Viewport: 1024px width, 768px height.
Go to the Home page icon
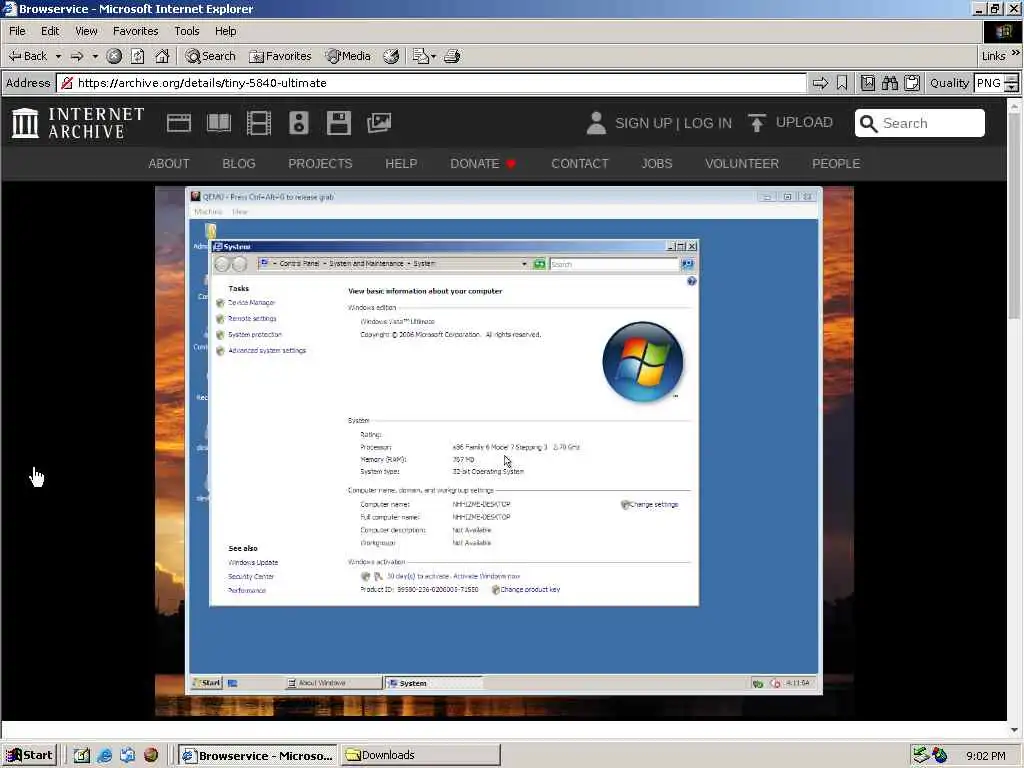tap(162, 56)
